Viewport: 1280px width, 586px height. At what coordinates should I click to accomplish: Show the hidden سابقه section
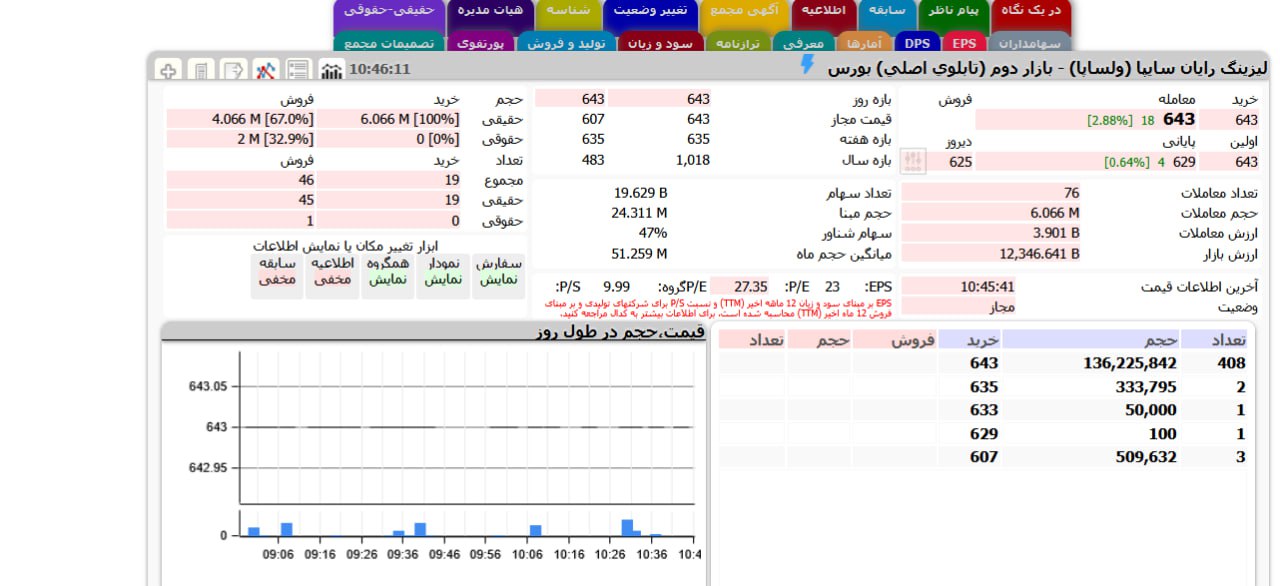pos(278,272)
